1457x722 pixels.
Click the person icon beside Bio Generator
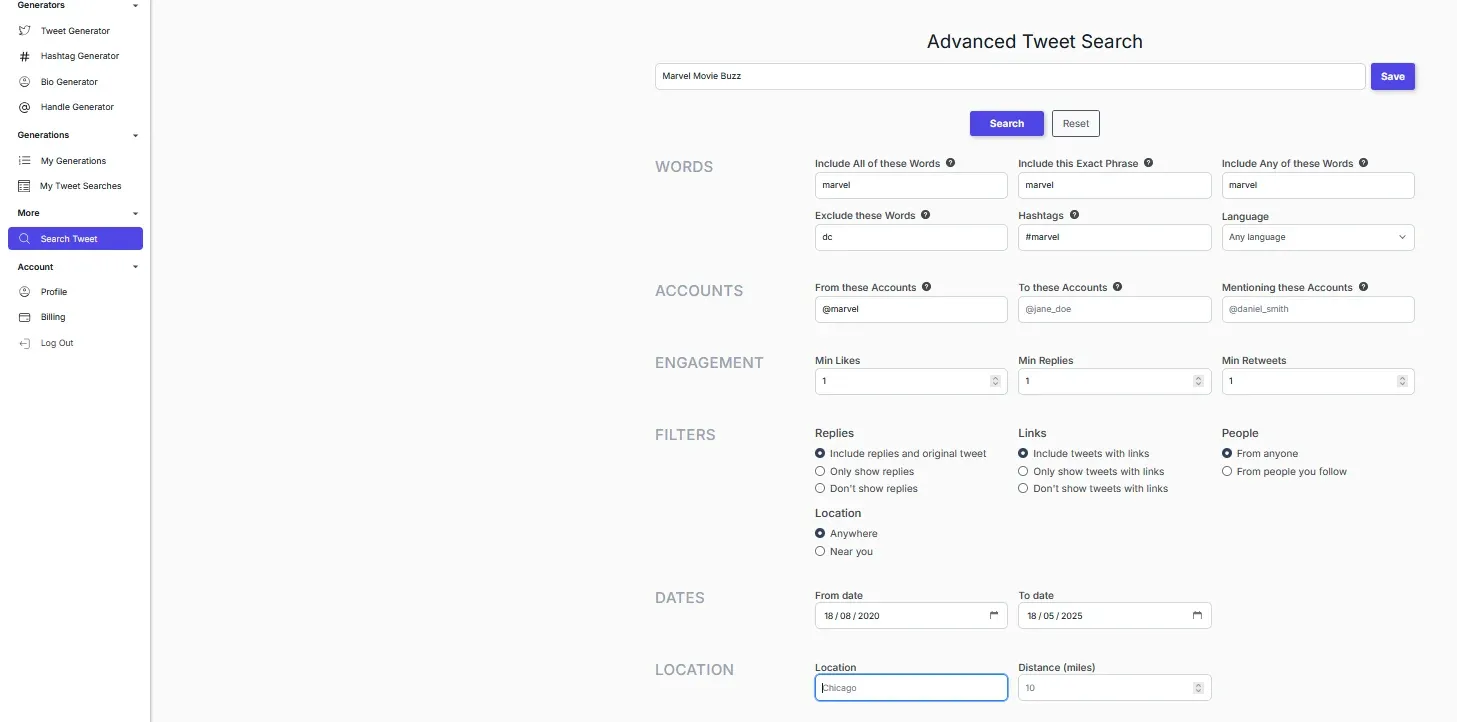coord(25,82)
